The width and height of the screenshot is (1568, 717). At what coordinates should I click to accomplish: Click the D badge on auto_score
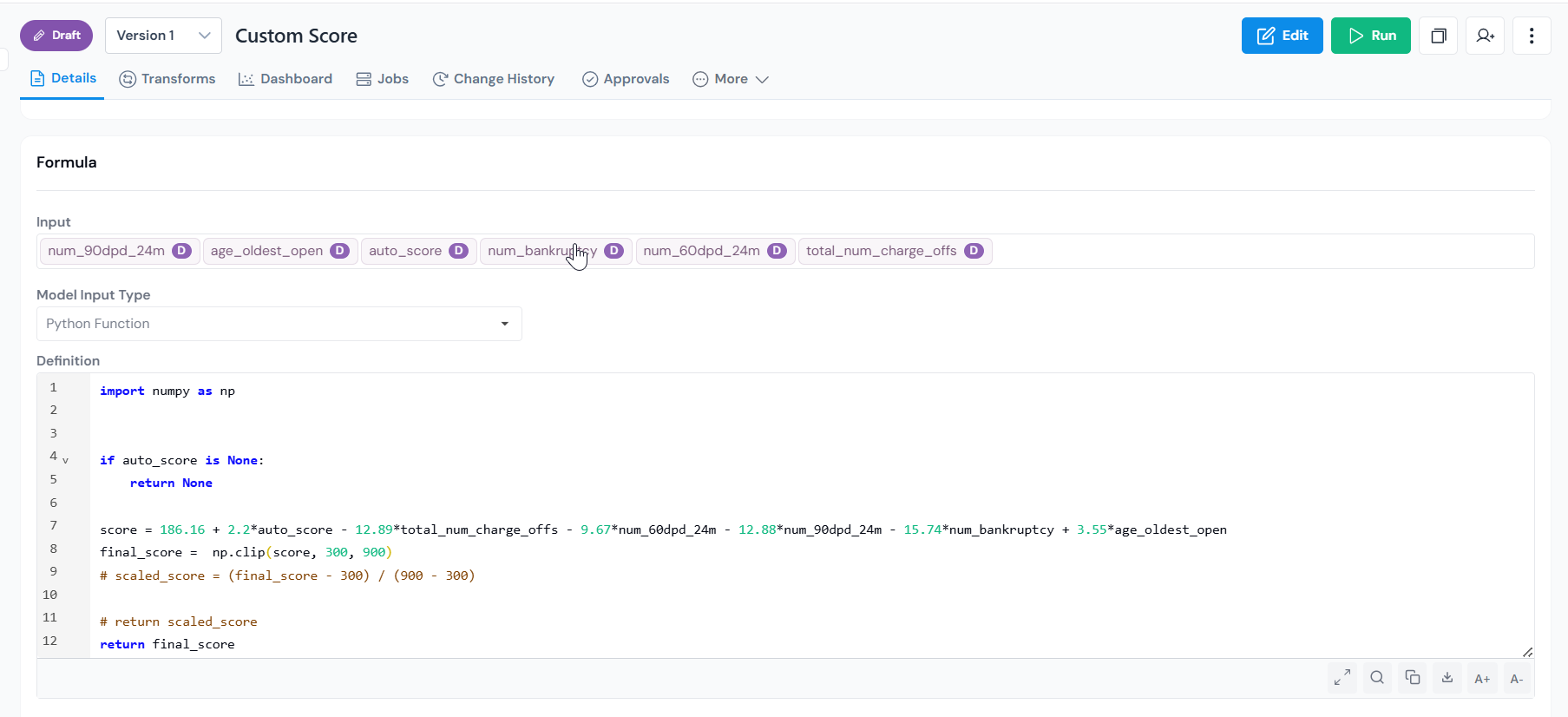click(x=459, y=251)
